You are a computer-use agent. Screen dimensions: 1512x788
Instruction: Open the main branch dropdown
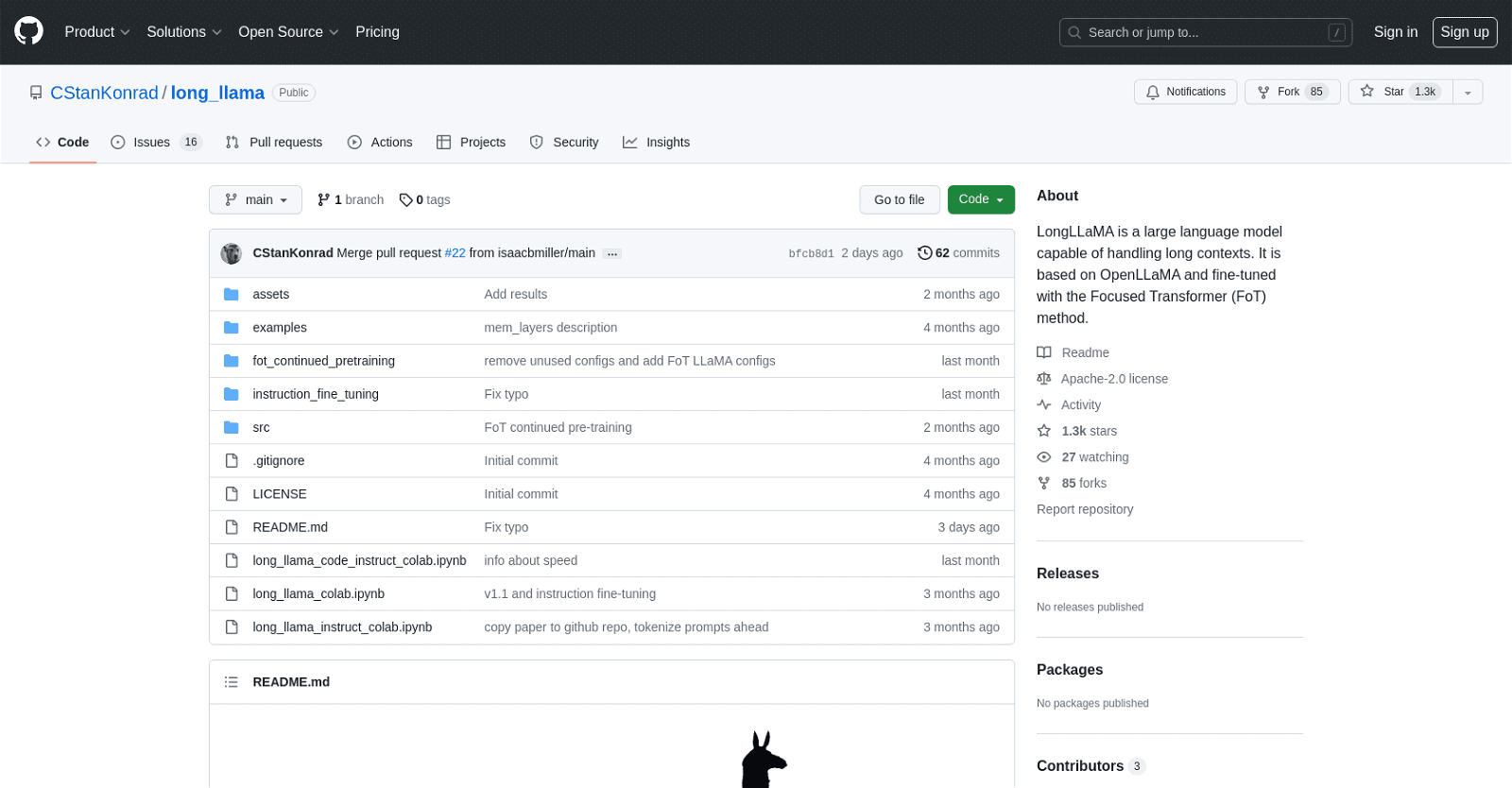pyautogui.click(x=255, y=200)
